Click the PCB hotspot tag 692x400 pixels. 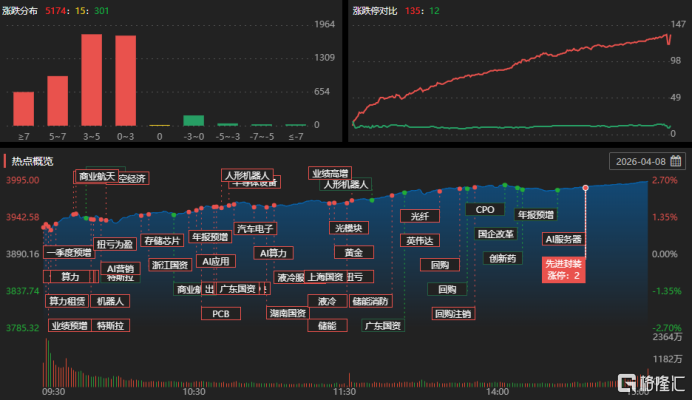221,313
